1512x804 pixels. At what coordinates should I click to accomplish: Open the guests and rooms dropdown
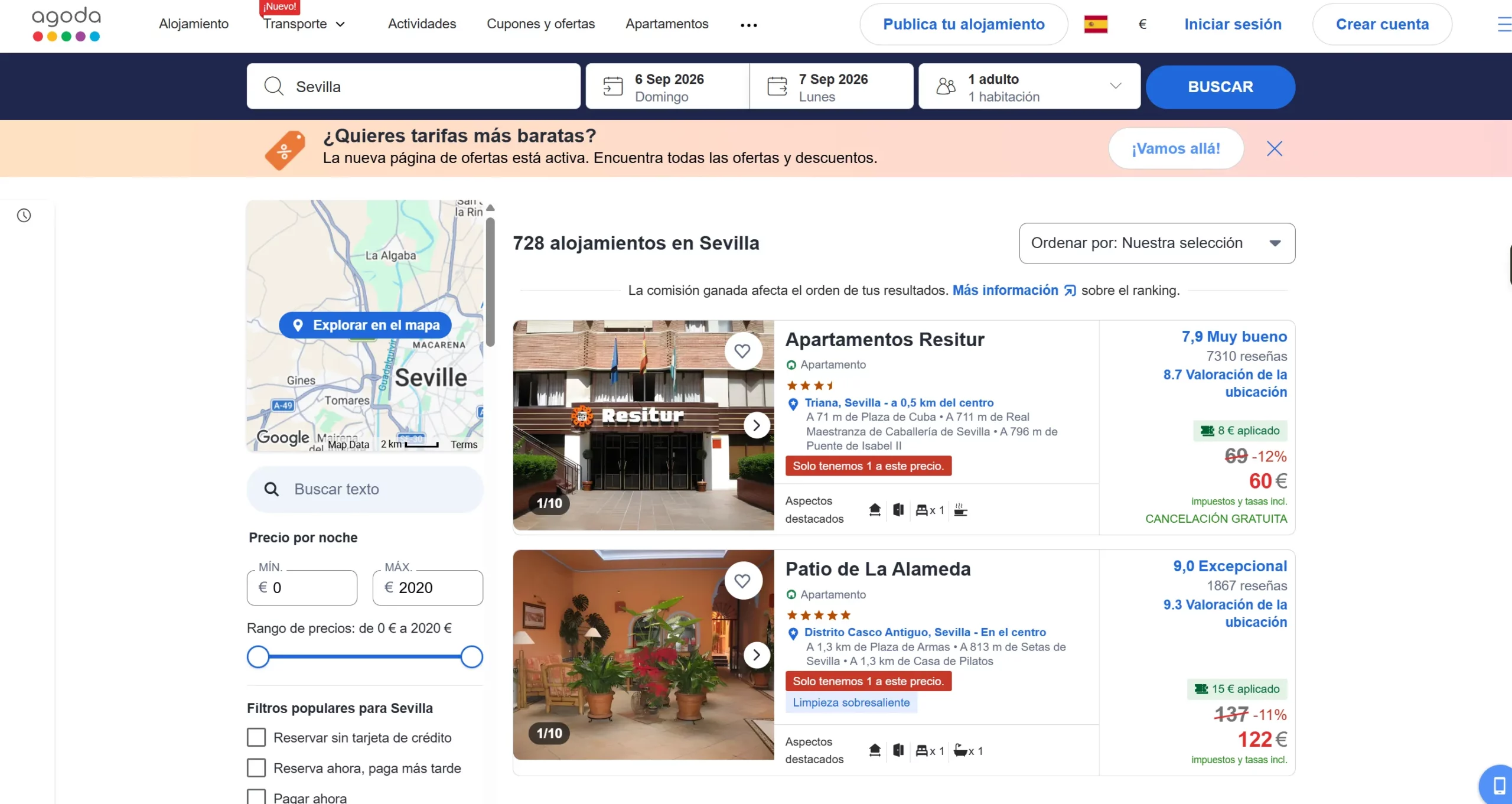1029,86
